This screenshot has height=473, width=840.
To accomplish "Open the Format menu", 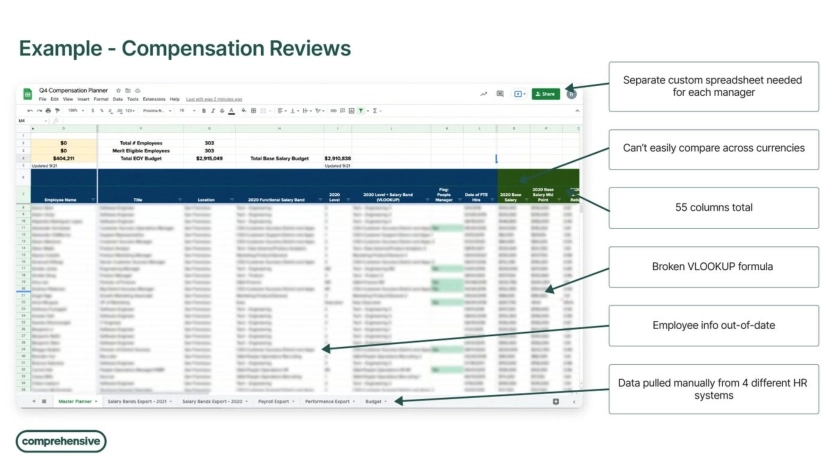I will [101, 100].
